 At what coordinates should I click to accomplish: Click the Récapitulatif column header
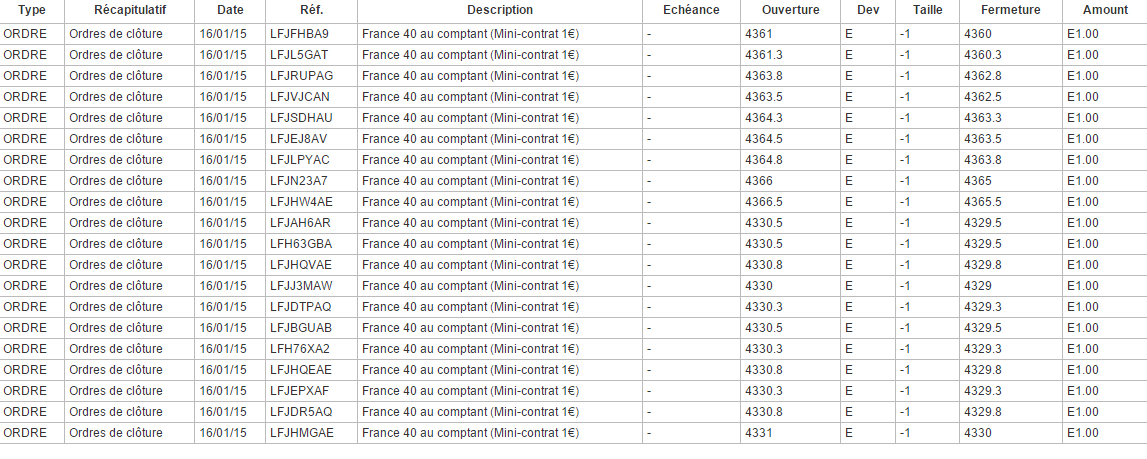tap(130, 10)
